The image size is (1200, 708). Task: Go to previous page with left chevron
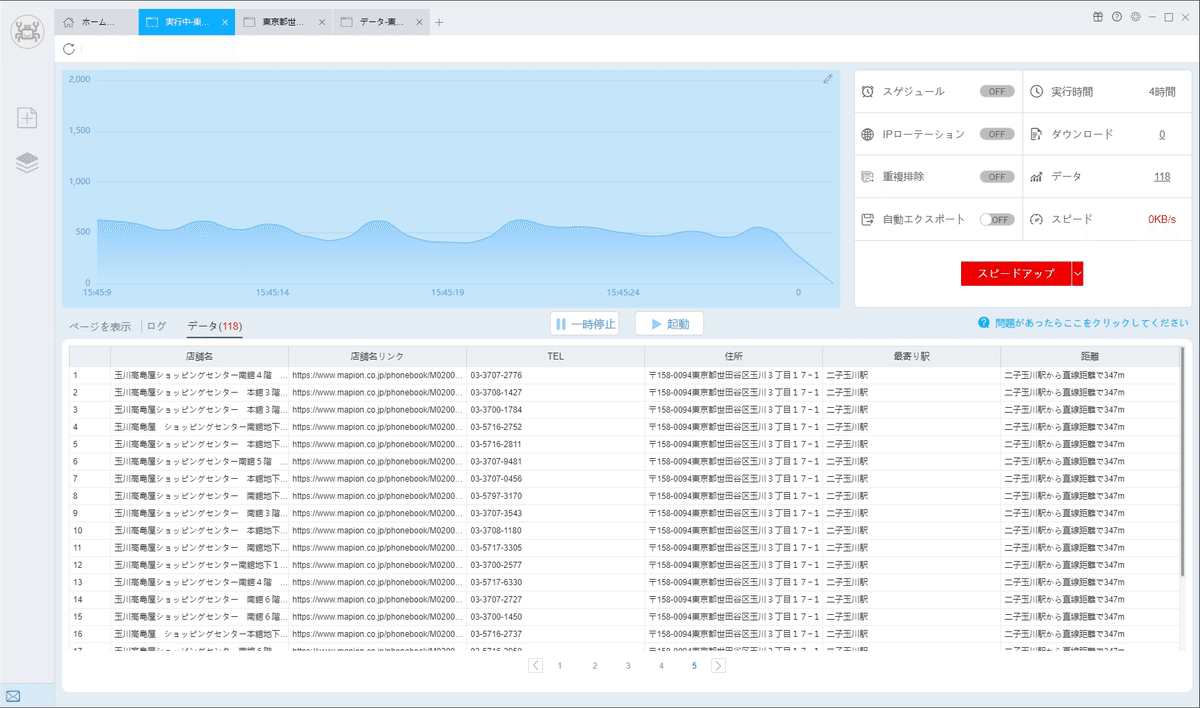click(536, 665)
